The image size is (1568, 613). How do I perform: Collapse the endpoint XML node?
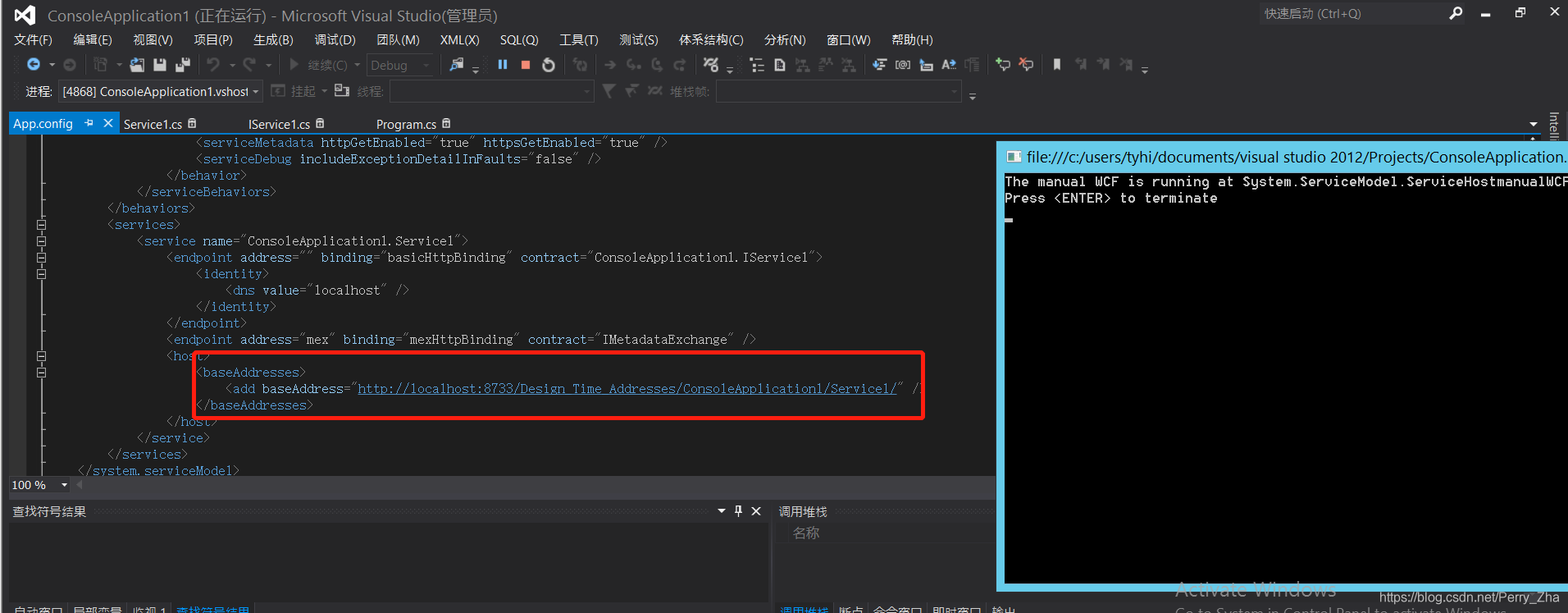41,258
